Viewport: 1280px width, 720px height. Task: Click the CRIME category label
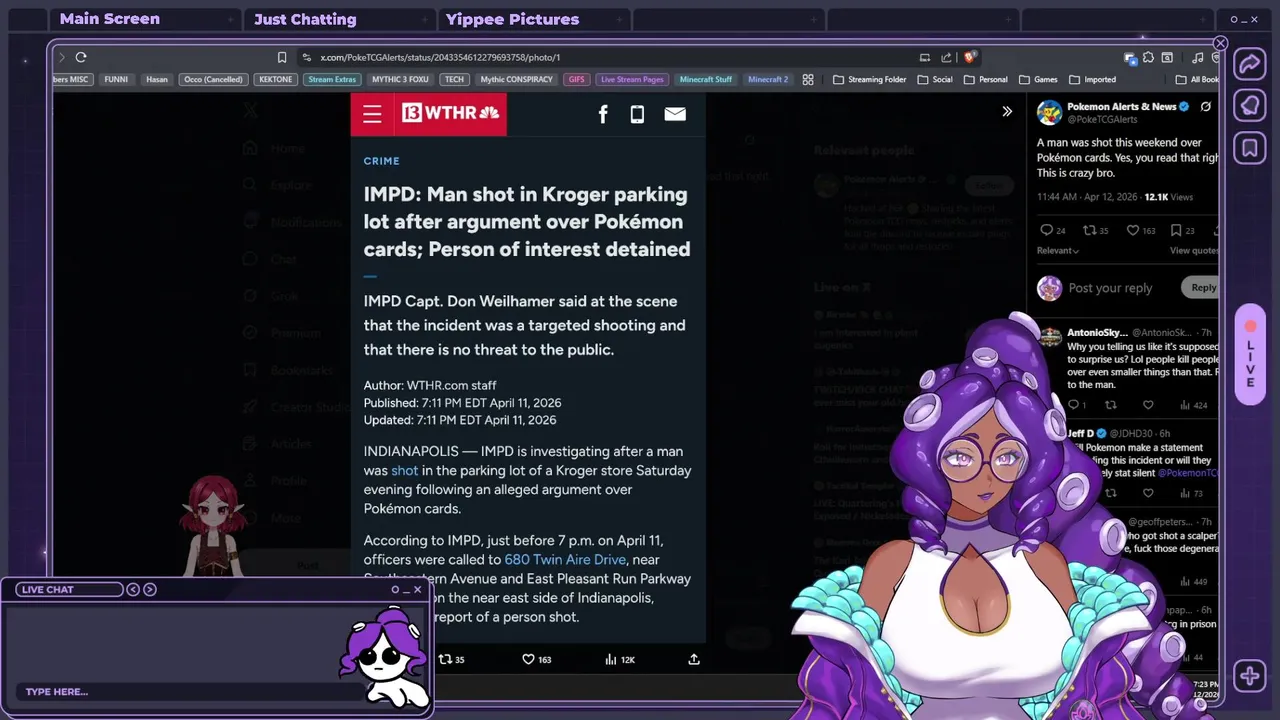coord(382,161)
